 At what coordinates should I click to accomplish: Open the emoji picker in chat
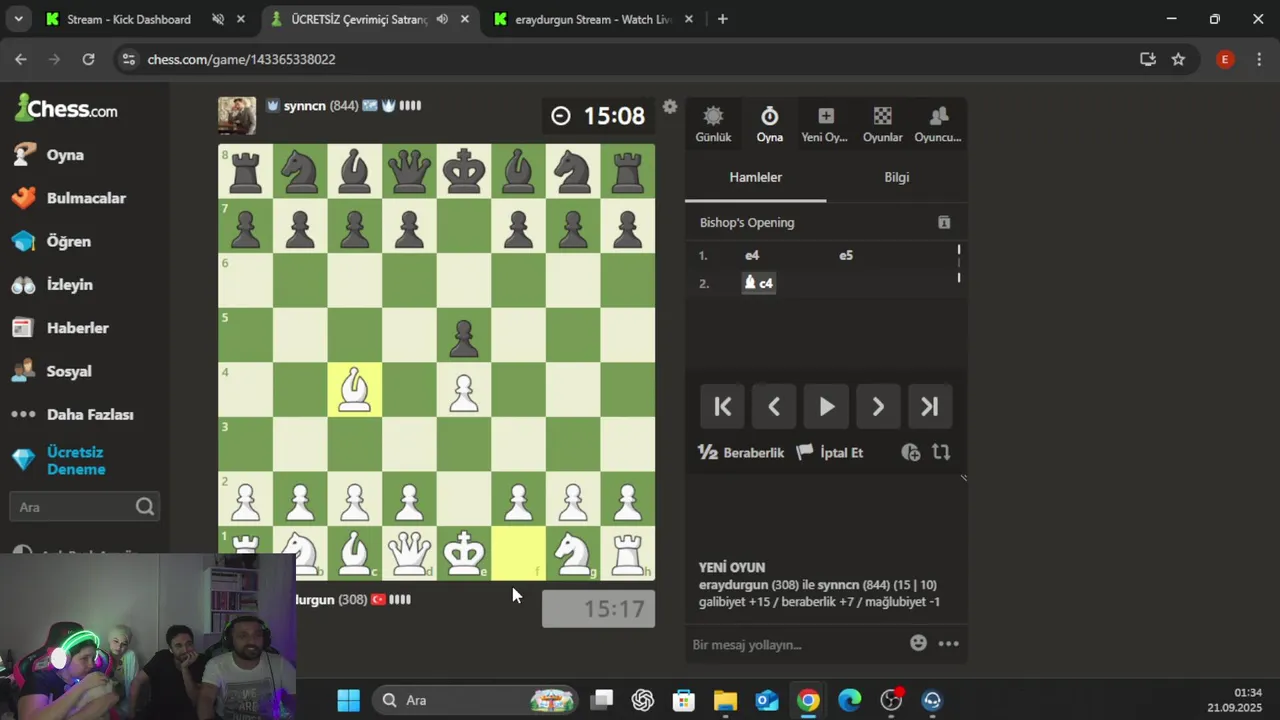918,643
